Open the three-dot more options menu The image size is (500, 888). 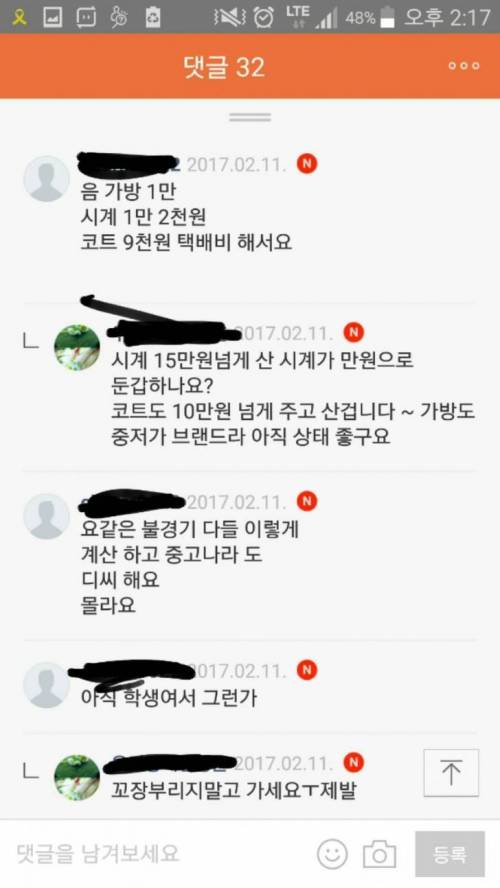(464, 66)
